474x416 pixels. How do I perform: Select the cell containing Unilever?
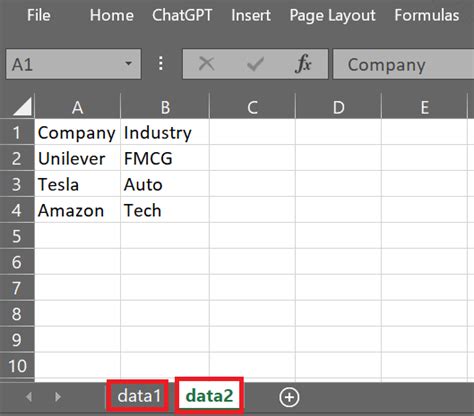tap(77, 158)
